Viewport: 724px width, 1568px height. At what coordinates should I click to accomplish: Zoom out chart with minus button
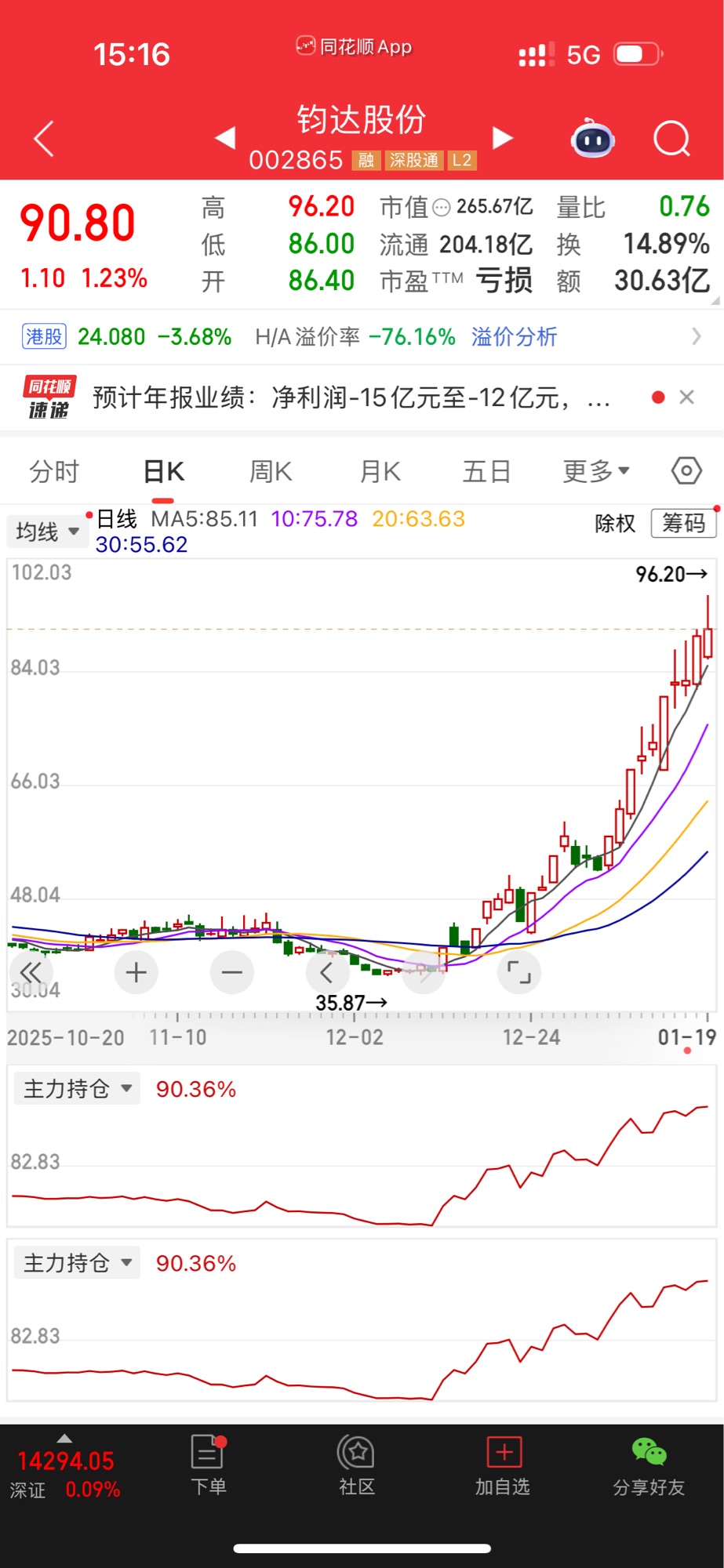pyautogui.click(x=232, y=973)
